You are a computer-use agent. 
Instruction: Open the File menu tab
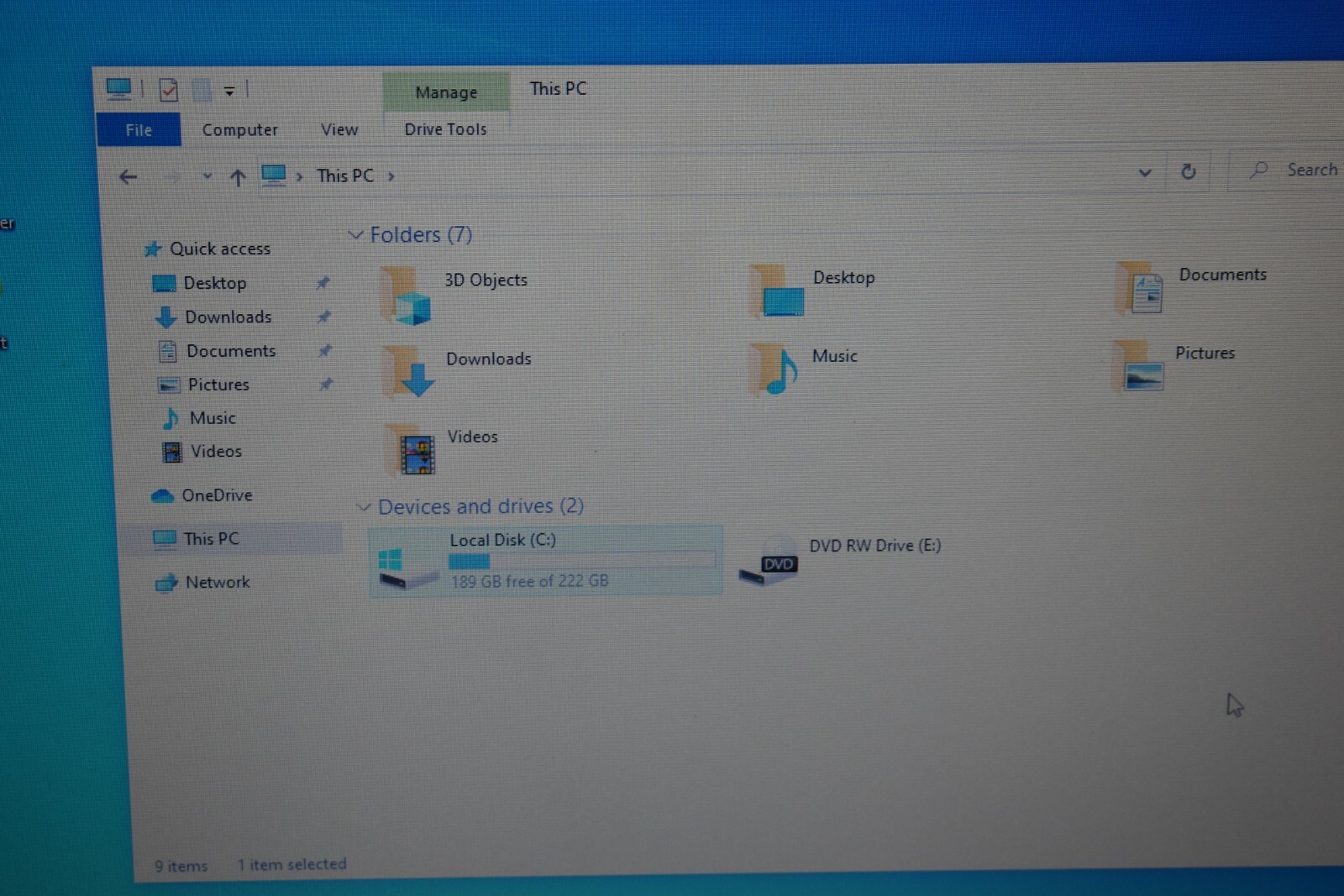click(139, 130)
